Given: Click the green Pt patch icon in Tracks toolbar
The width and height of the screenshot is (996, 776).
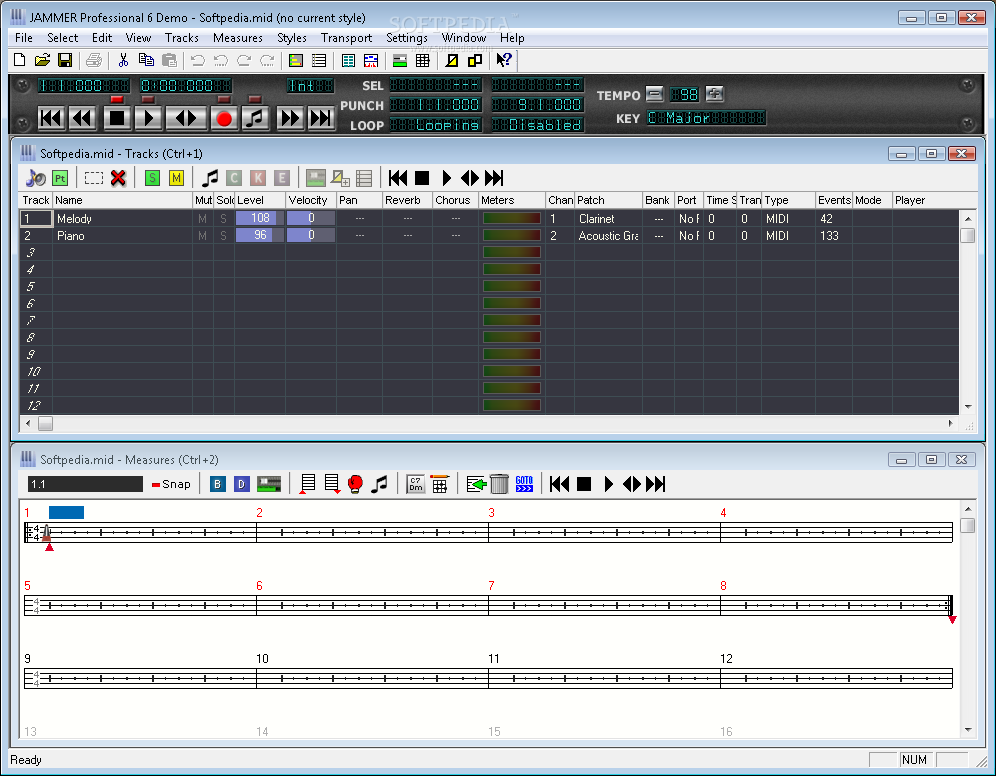Looking at the screenshot, I should point(60,178).
